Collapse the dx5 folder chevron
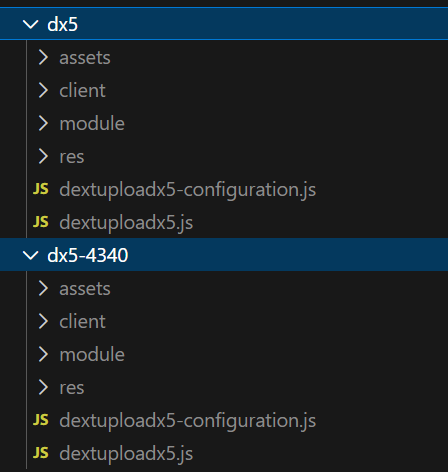448x472 pixels. 30,24
